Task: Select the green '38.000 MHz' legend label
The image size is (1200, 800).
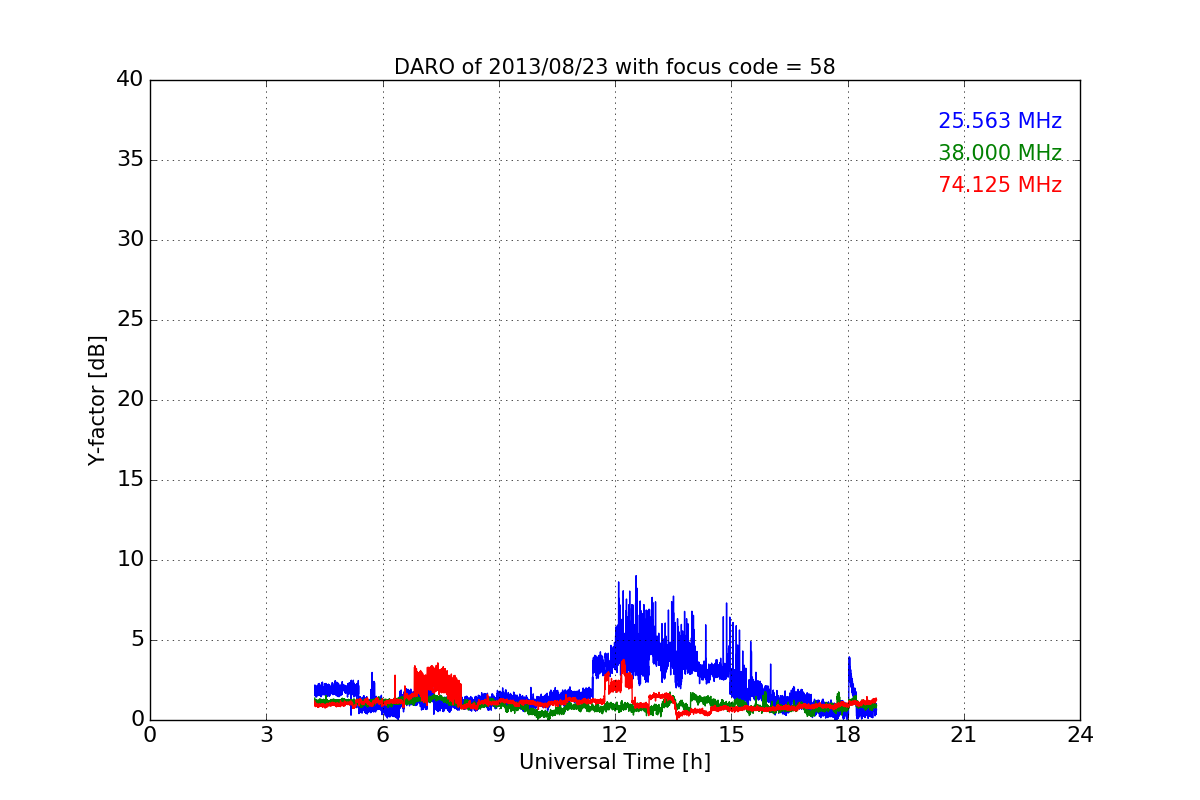Action: (x=1000, y=153)
